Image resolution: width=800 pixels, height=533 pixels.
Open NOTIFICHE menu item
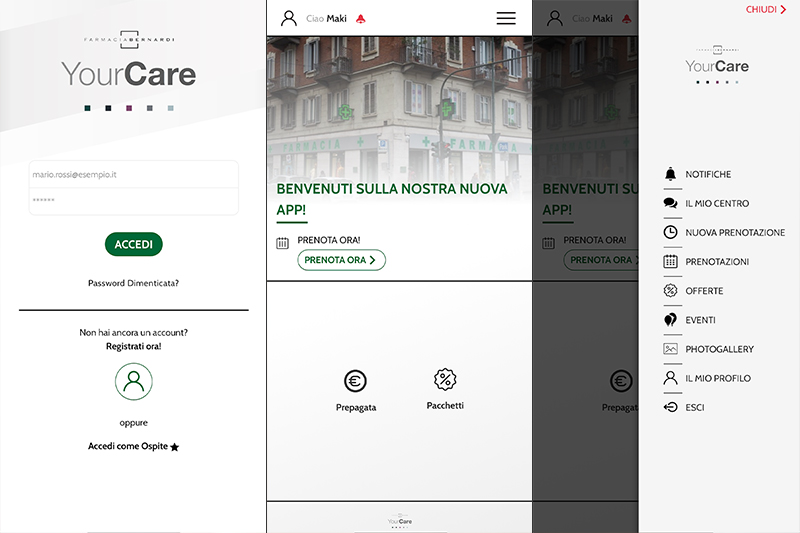[708, 174]
